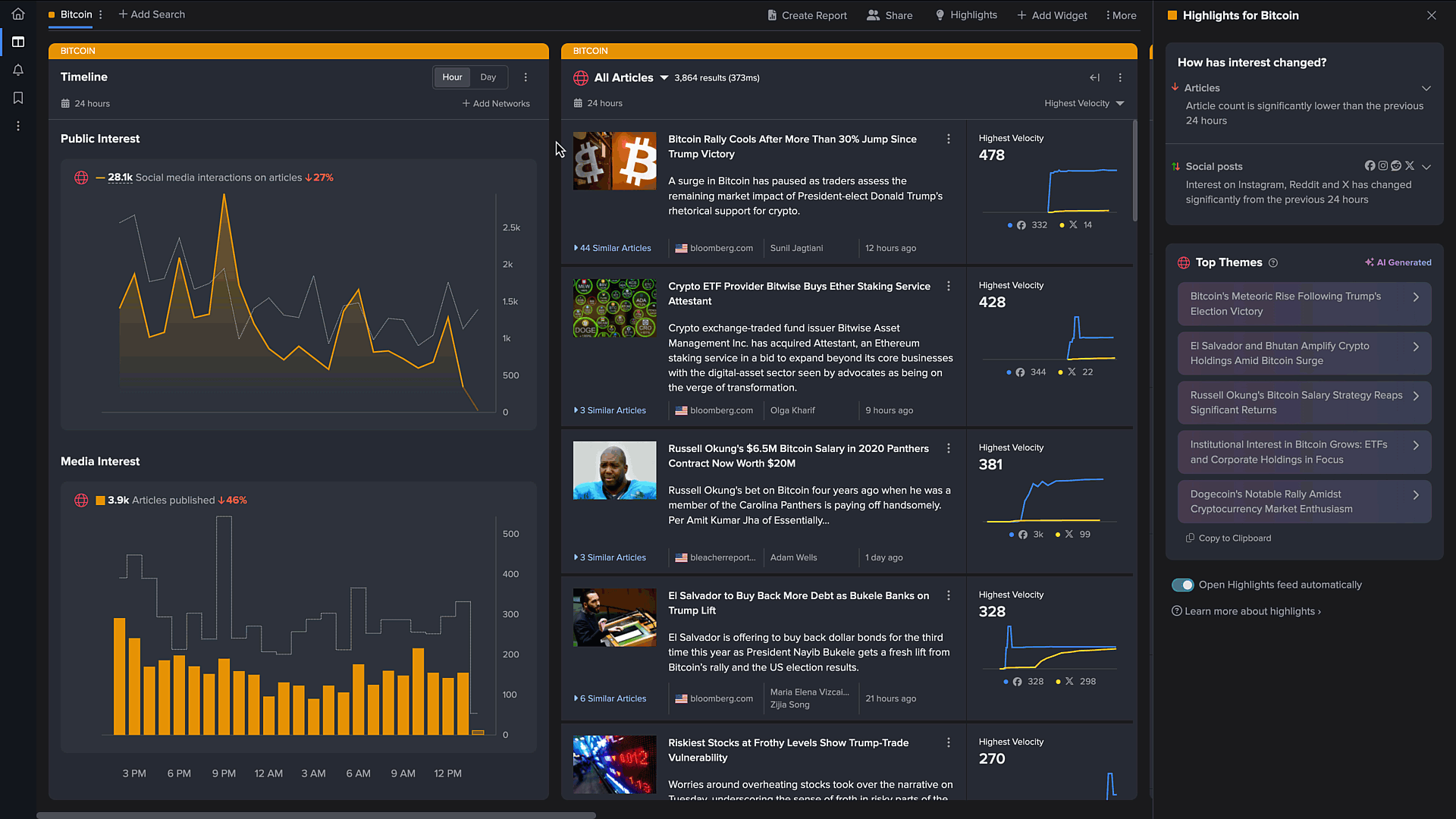Expand the Social posts highlight section
The width and height of the screenshot is (1456, 819).
(1426, 167)
